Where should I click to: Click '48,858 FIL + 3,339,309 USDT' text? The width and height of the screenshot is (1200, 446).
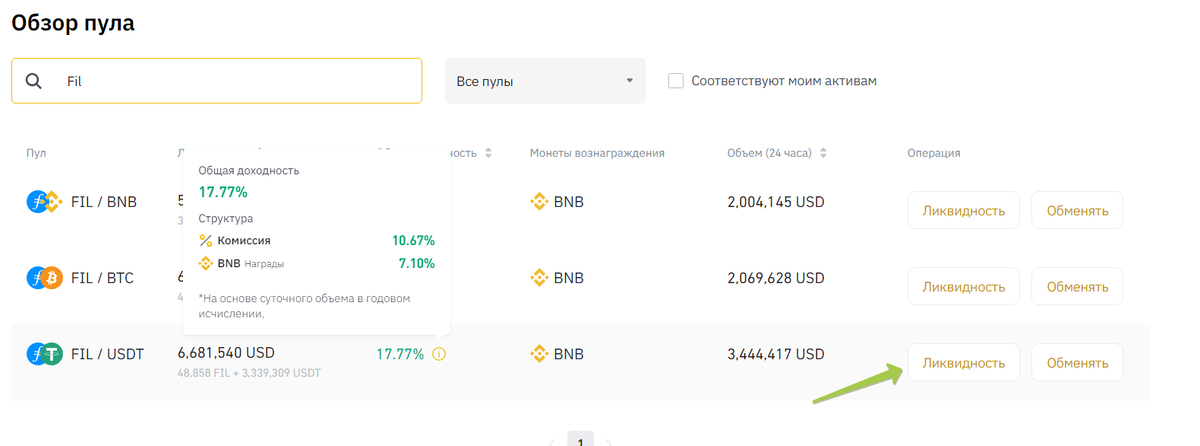249,373
